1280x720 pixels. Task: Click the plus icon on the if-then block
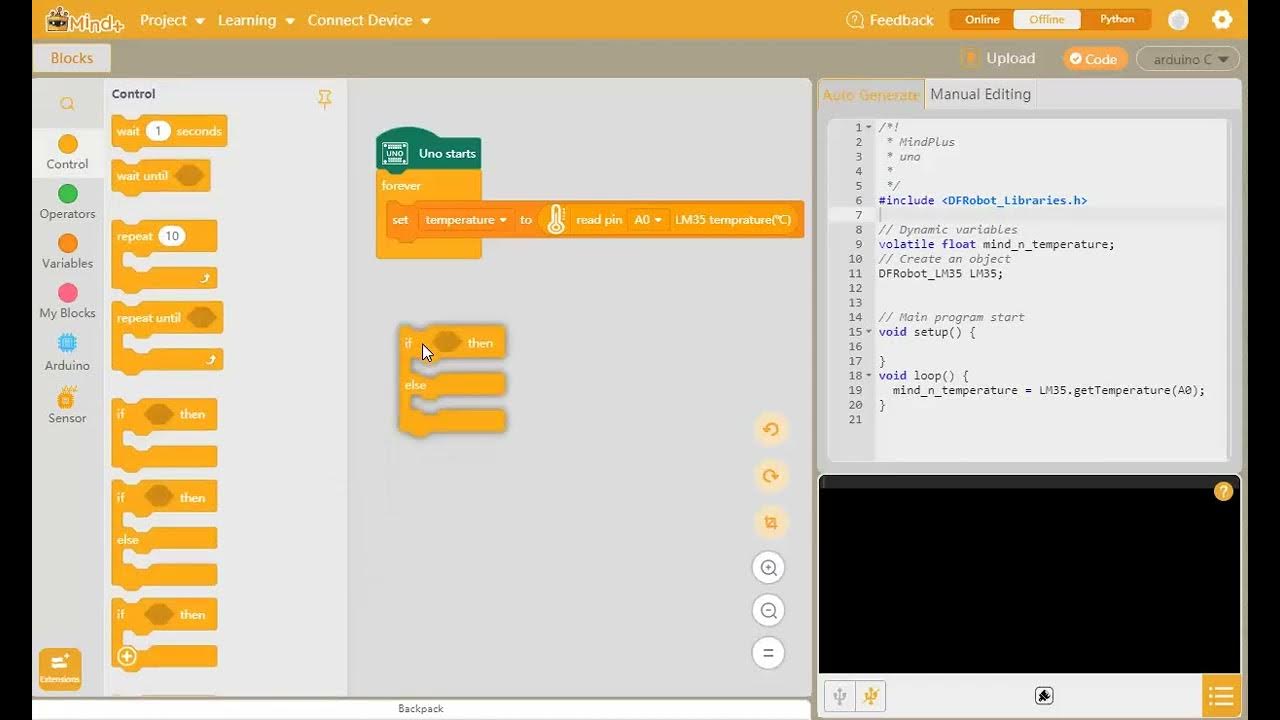pos(127,657)
